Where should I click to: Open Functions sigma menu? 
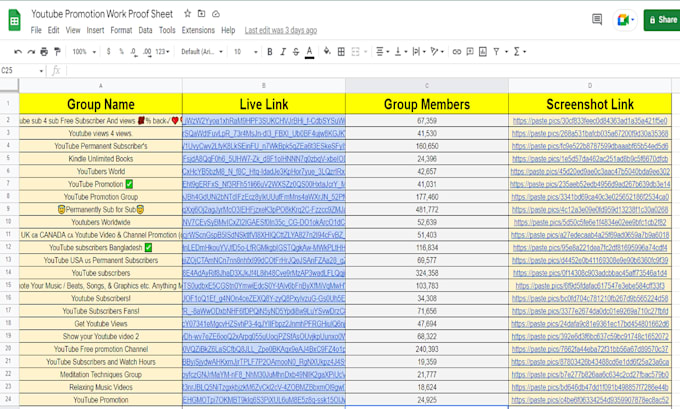pos(519,52)
